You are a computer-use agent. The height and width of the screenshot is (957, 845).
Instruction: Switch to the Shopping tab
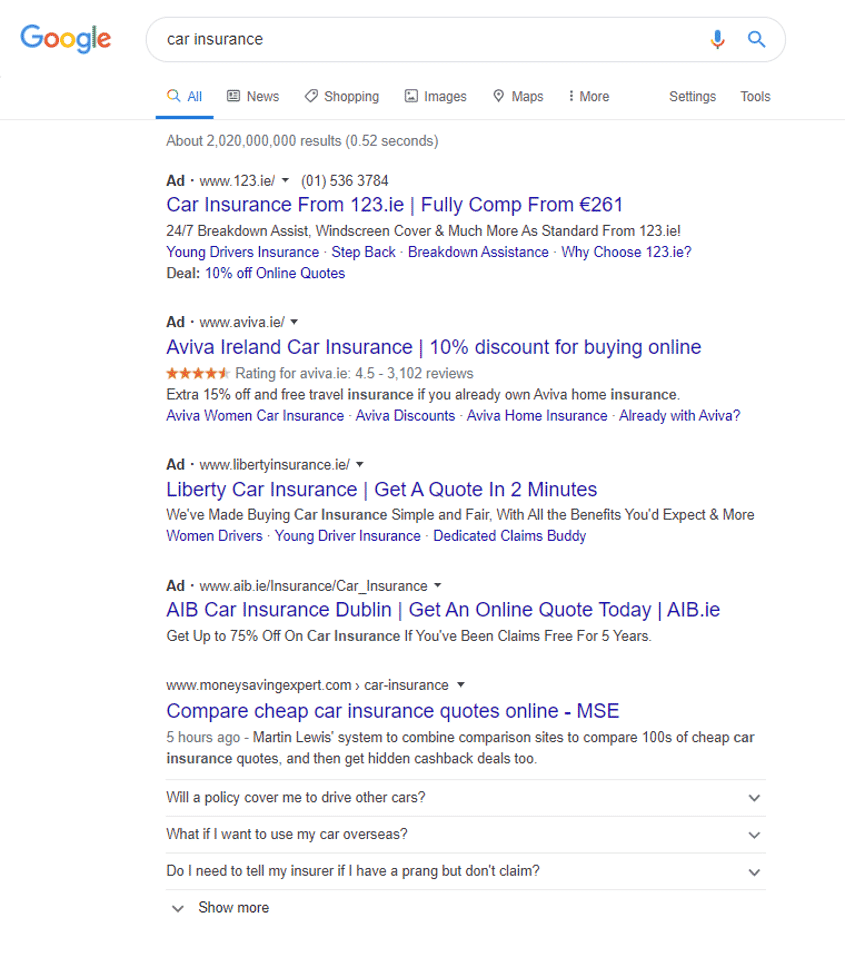(342, 96)
